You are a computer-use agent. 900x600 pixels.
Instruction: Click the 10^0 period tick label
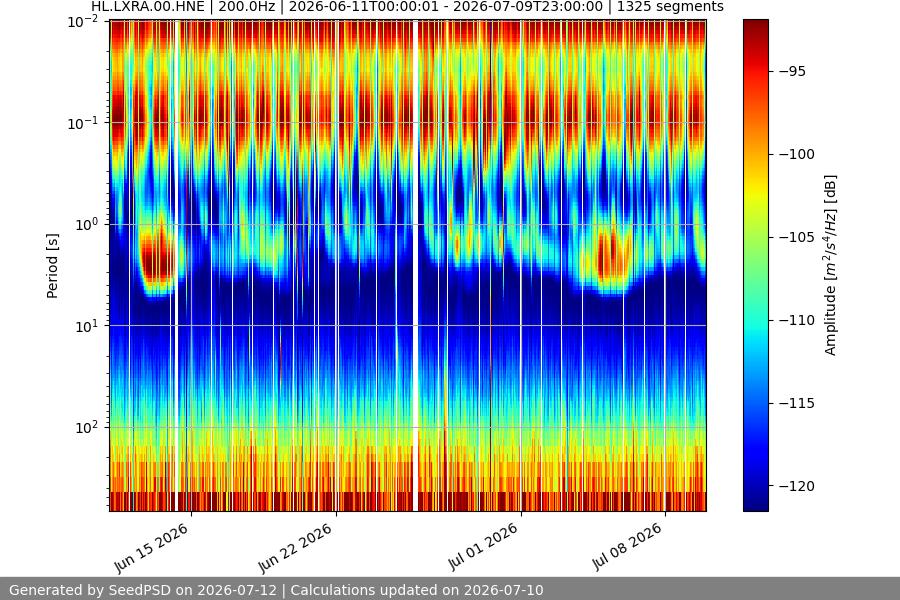(87, 225)
